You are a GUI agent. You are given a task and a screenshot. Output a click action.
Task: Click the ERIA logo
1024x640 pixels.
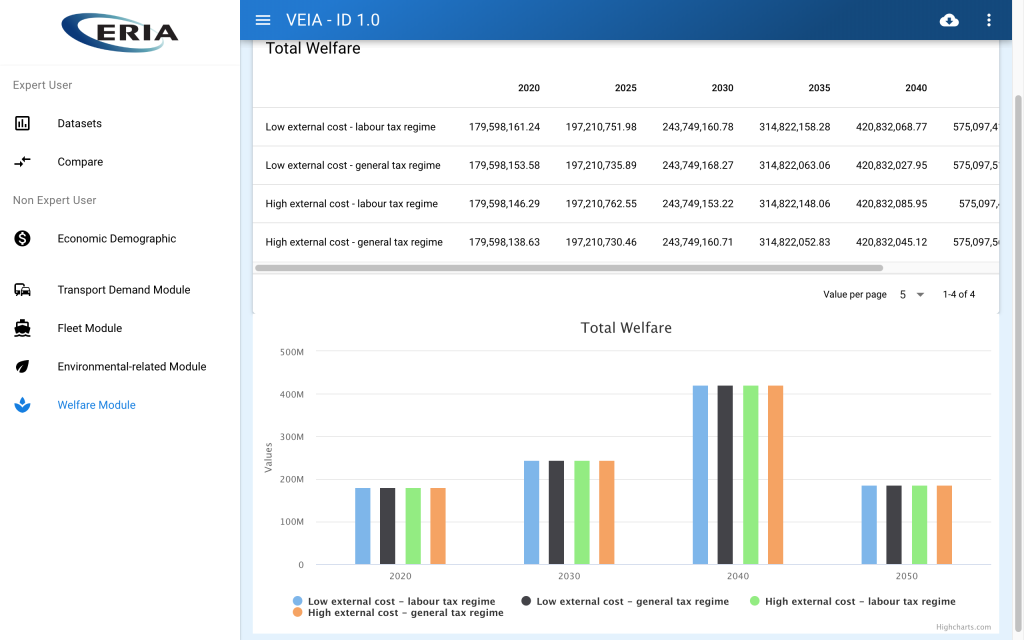[120, 33]
